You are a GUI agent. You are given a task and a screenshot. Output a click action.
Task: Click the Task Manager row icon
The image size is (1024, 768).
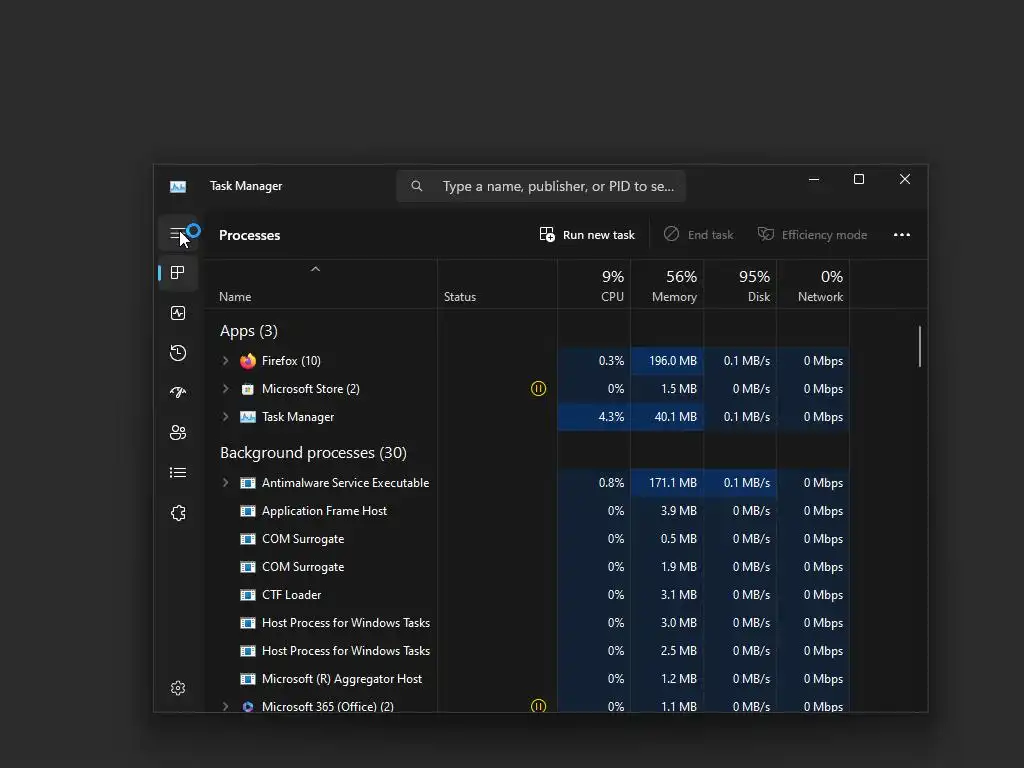248,417
